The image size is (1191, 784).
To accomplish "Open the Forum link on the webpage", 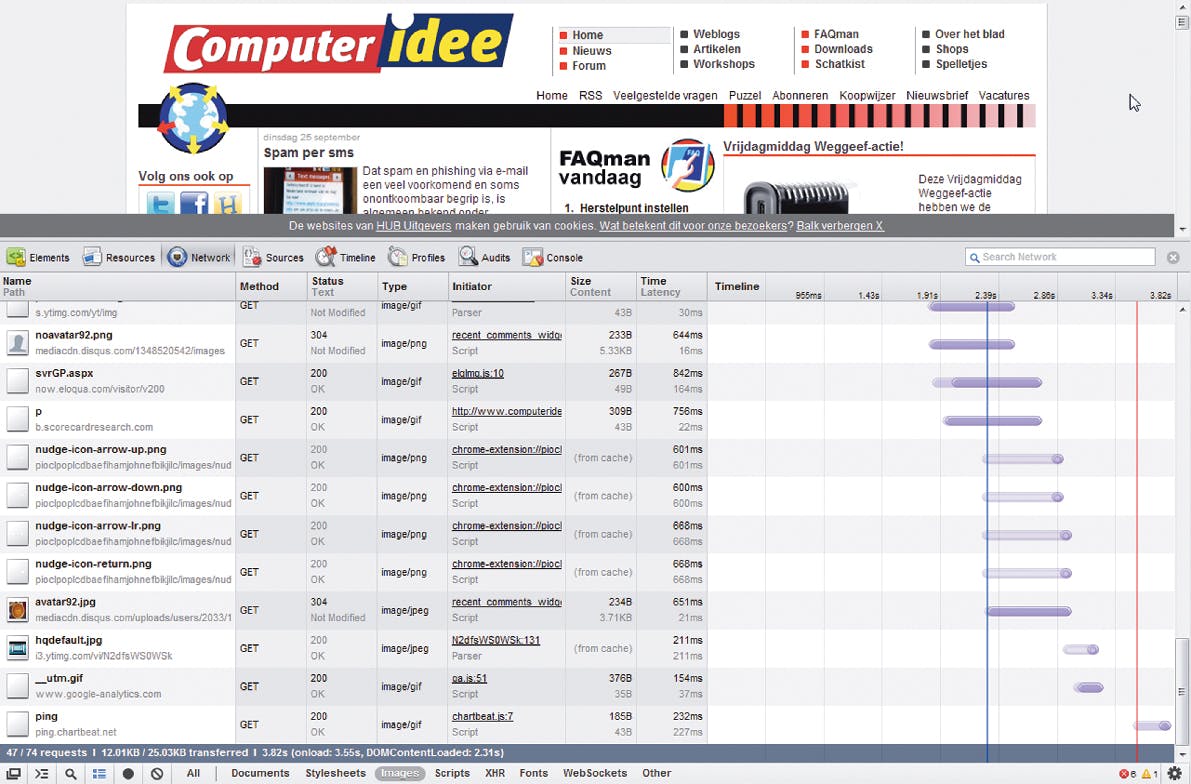I will point(589,65).
